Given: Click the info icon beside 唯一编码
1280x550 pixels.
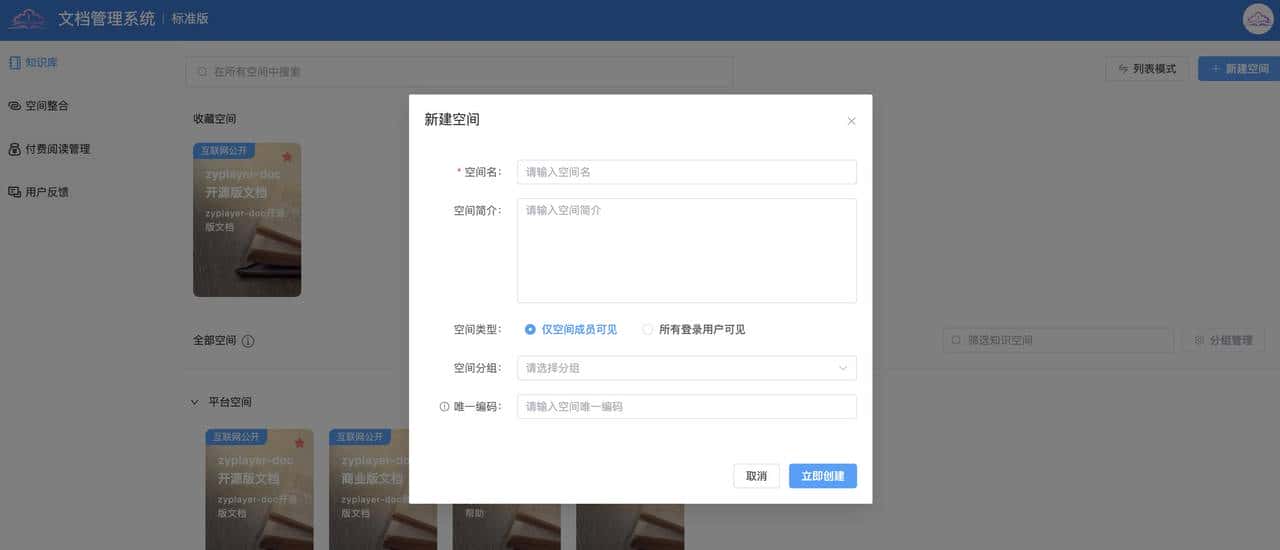Looking at the screenshot, I should (444, 407).
